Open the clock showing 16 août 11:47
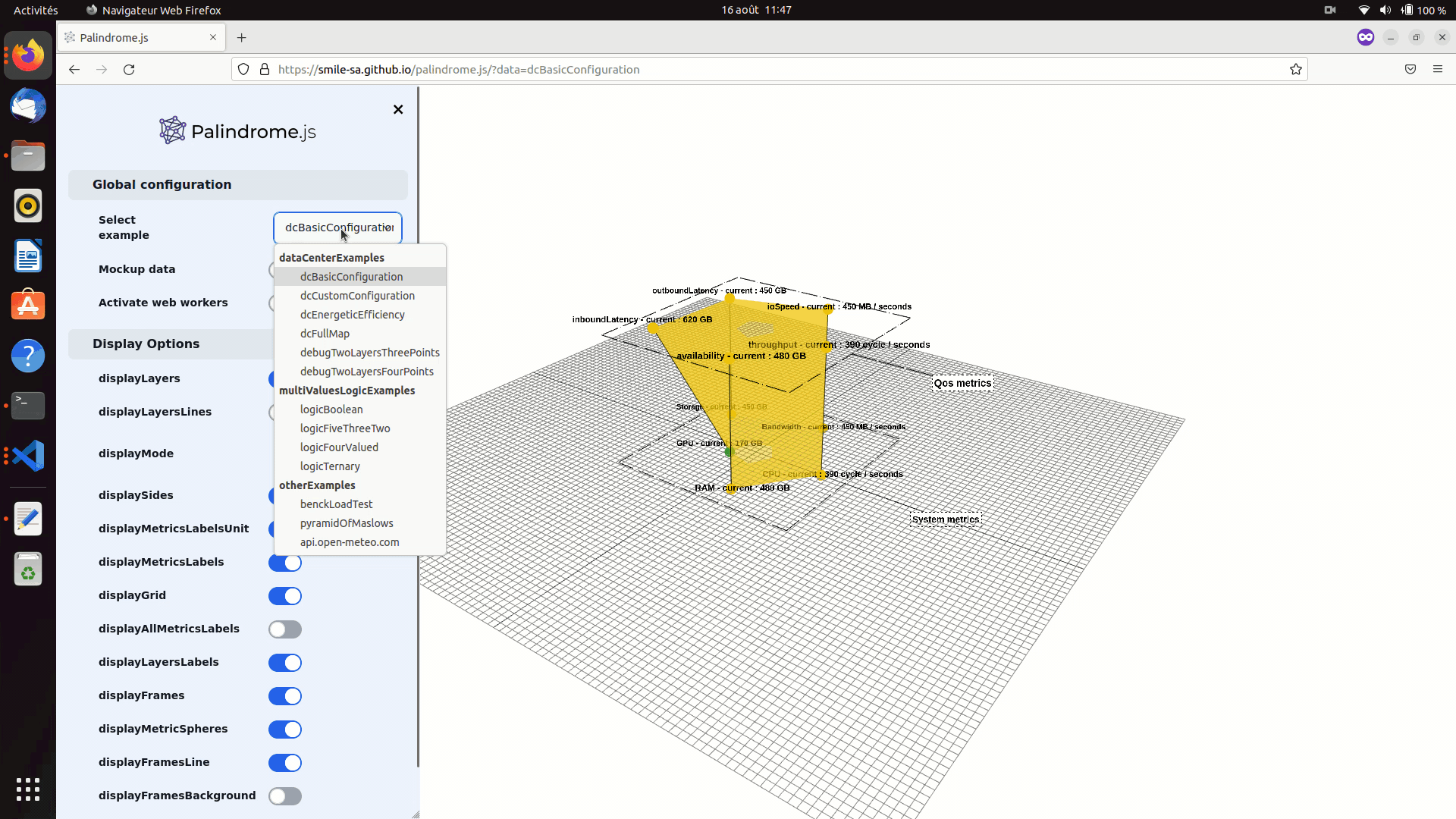 756,10
